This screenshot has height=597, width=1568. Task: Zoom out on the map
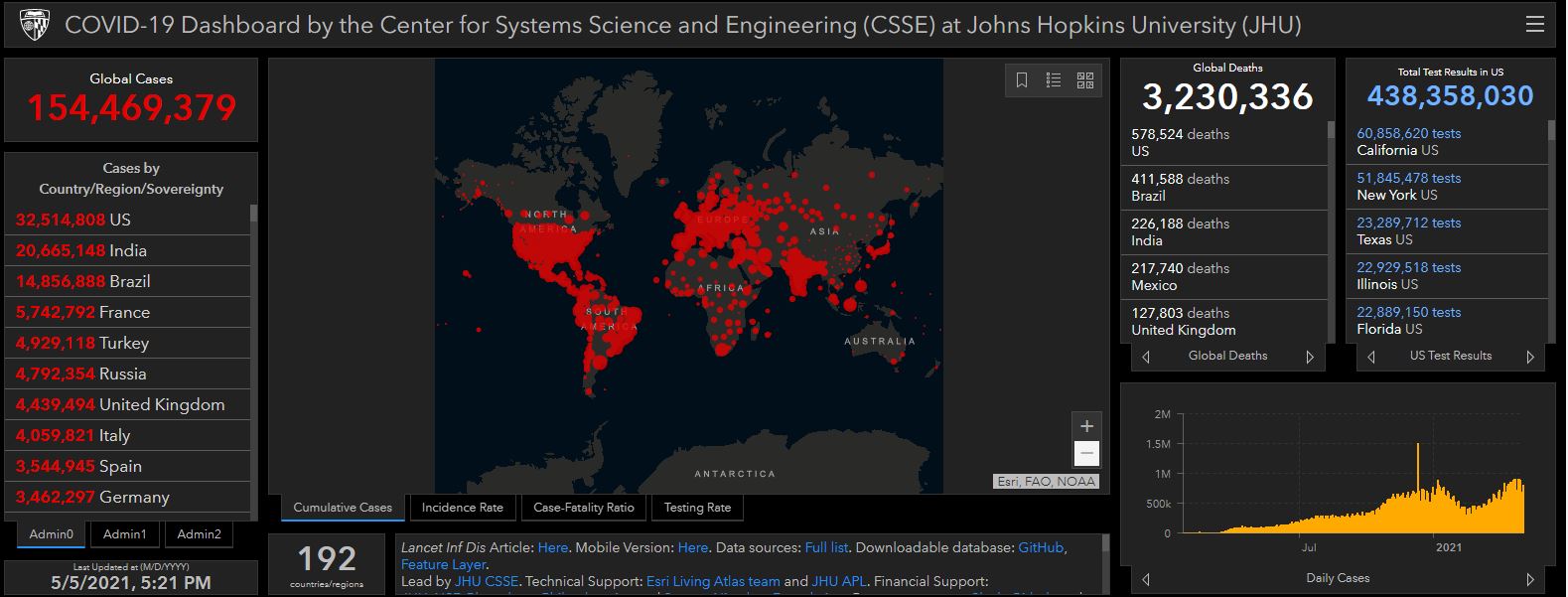(1086, 454)
